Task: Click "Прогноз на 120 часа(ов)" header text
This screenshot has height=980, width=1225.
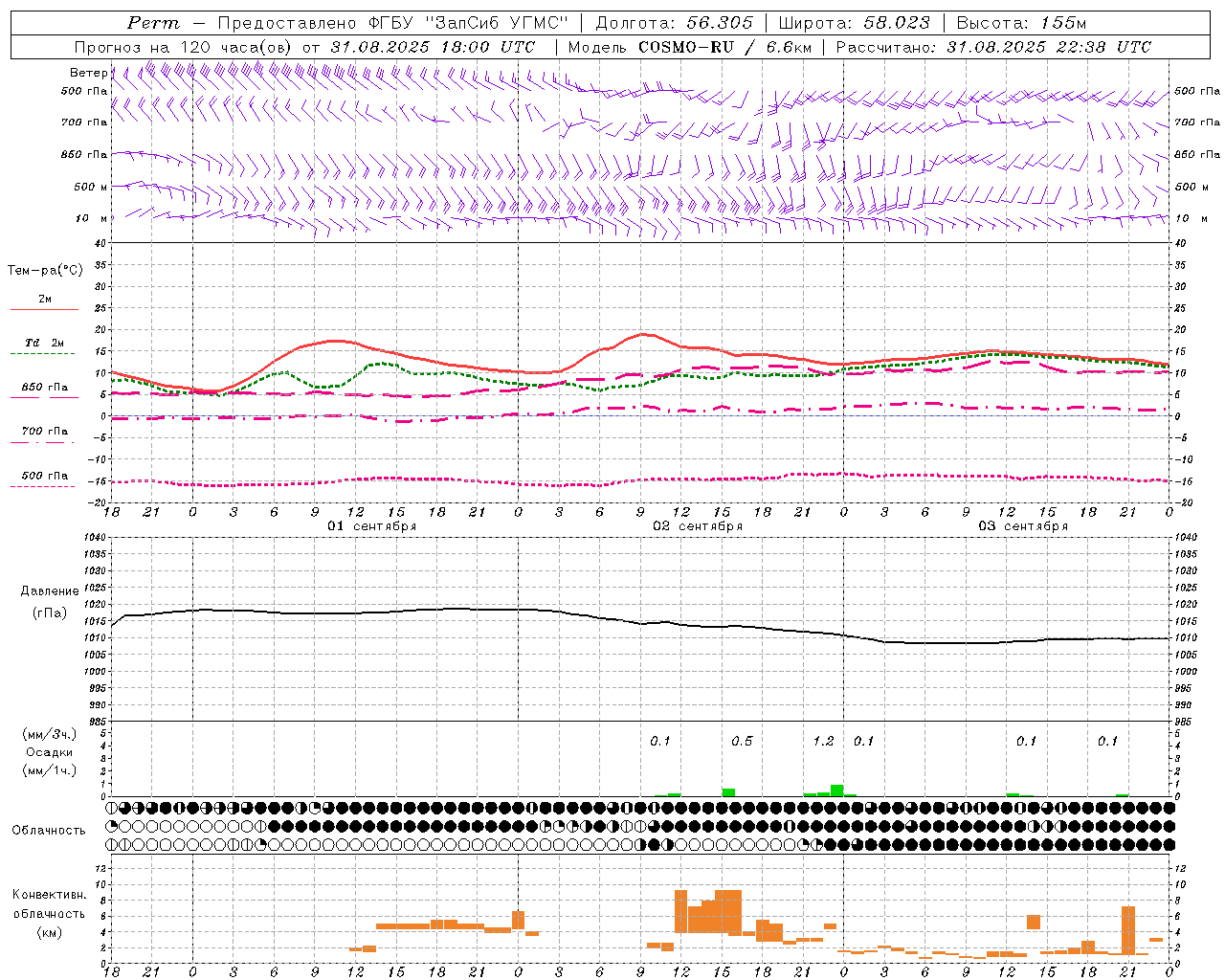Action: pyautogui.click(x=184, y=47)
